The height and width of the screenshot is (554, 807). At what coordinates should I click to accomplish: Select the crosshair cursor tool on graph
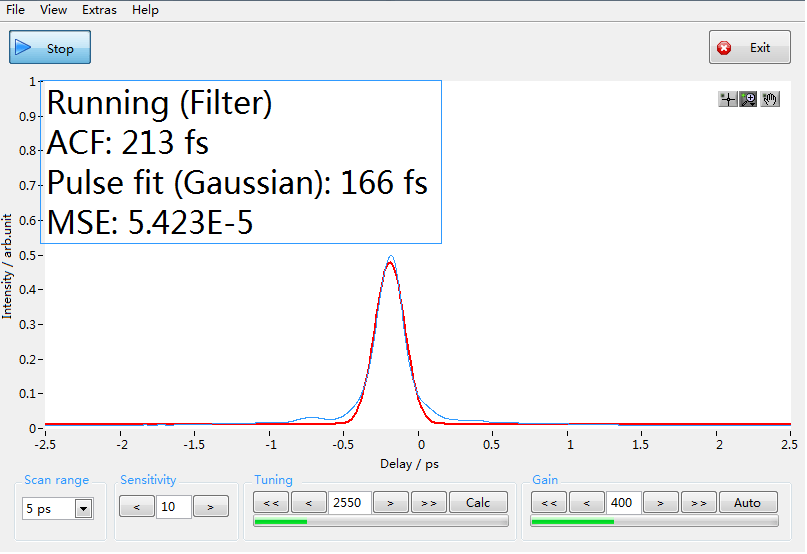[x=728, y=99]
